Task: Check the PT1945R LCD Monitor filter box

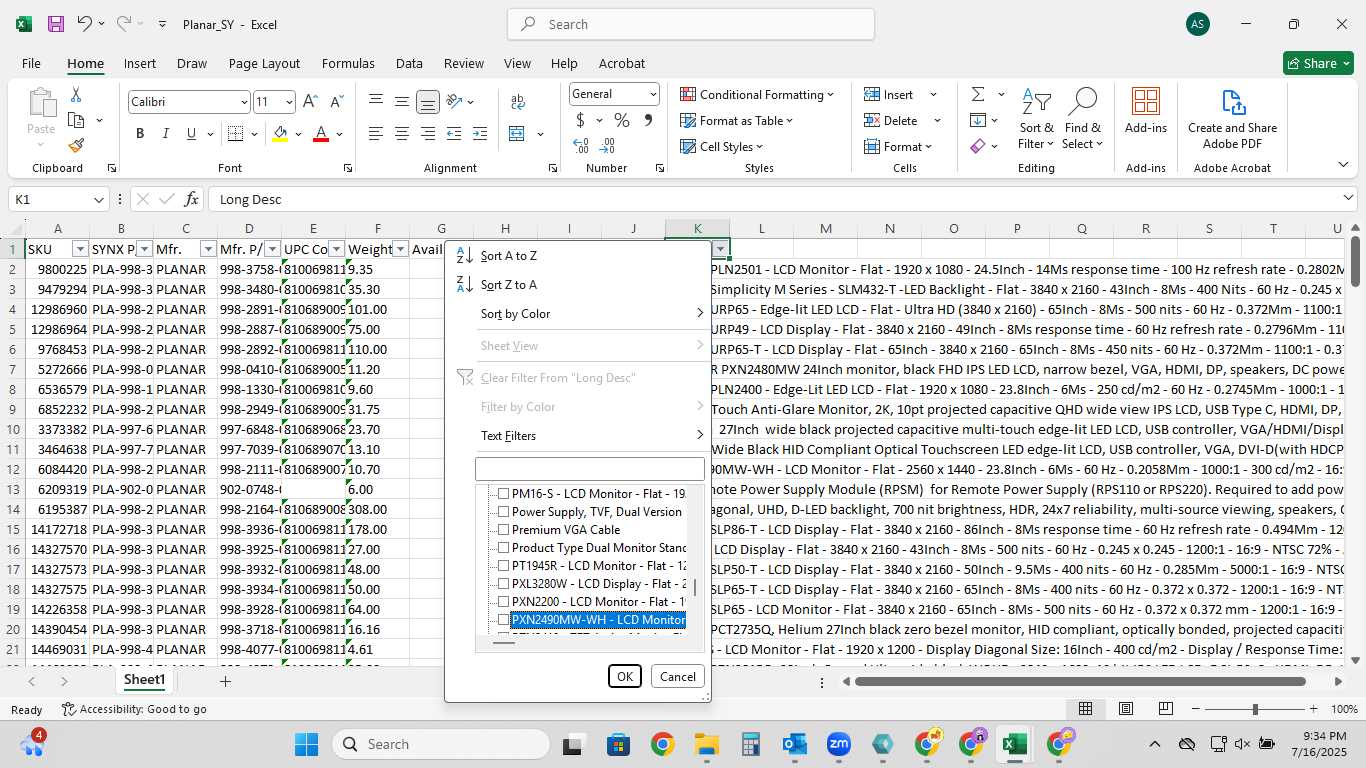Action: (x=504, y=566)
